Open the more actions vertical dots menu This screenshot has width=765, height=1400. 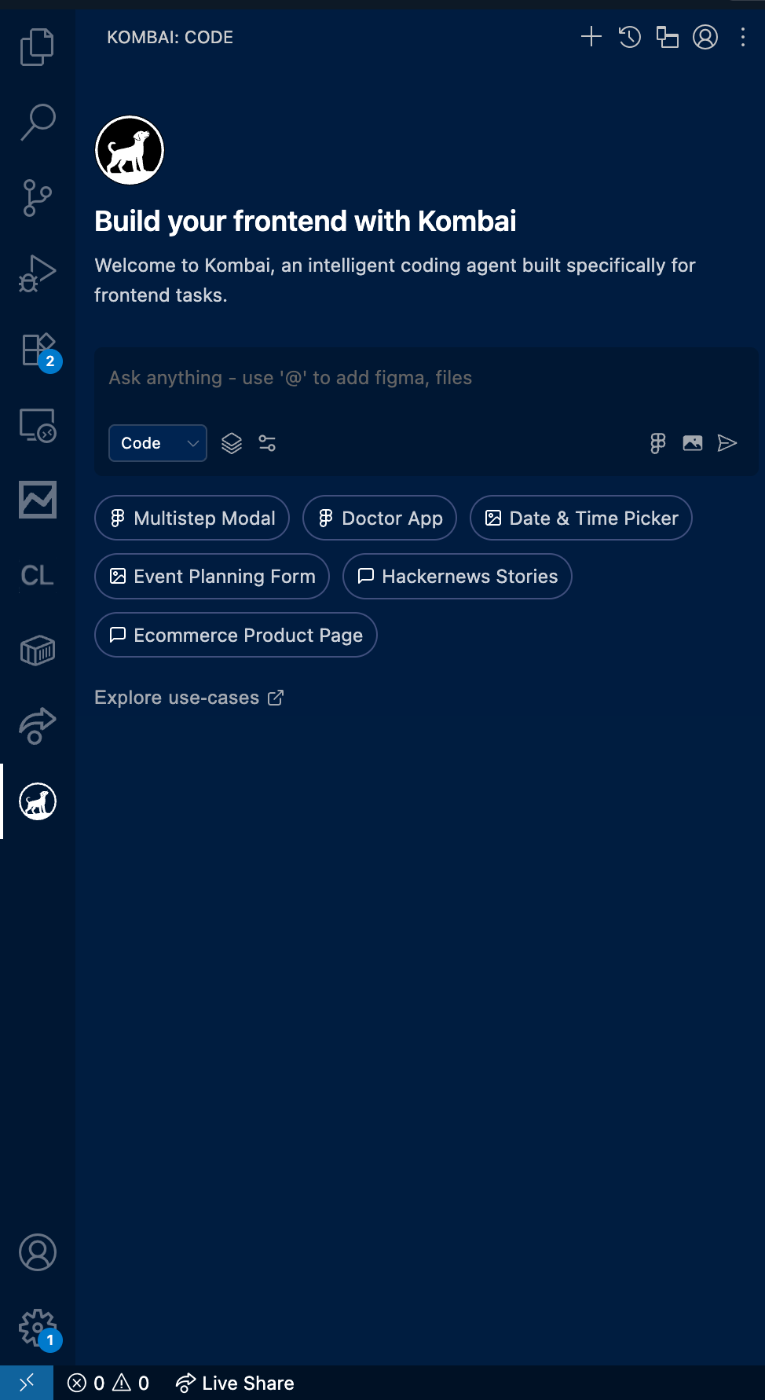pyautogui.click(x=743, y=37)
